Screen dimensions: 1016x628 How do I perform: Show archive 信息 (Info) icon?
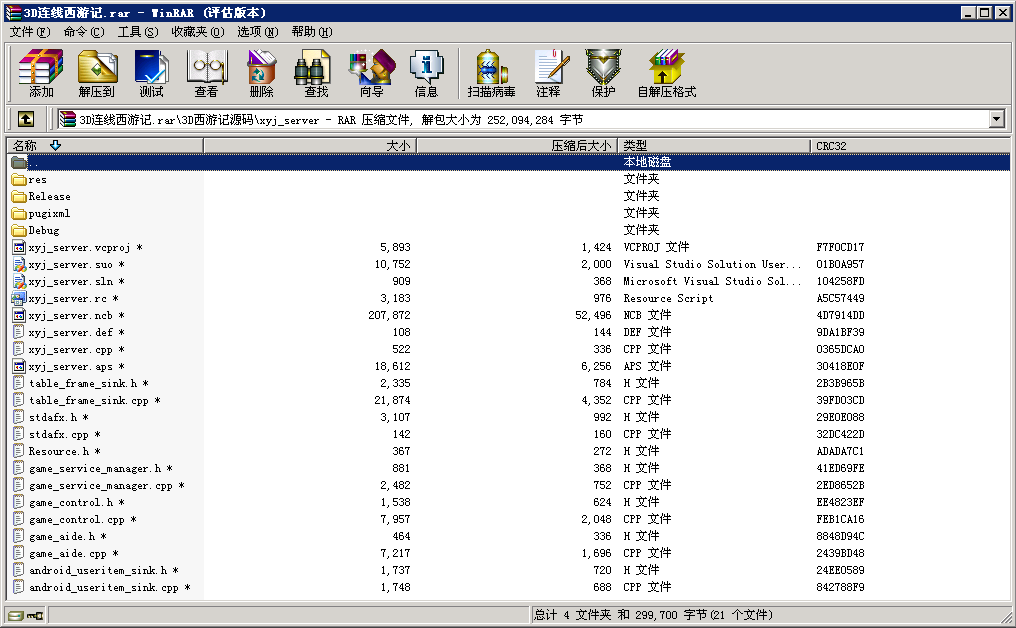[x=426, y=73]
